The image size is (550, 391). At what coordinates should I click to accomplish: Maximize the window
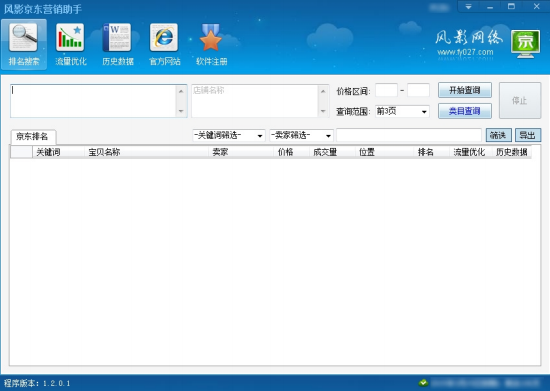click(x=511, y=6)
